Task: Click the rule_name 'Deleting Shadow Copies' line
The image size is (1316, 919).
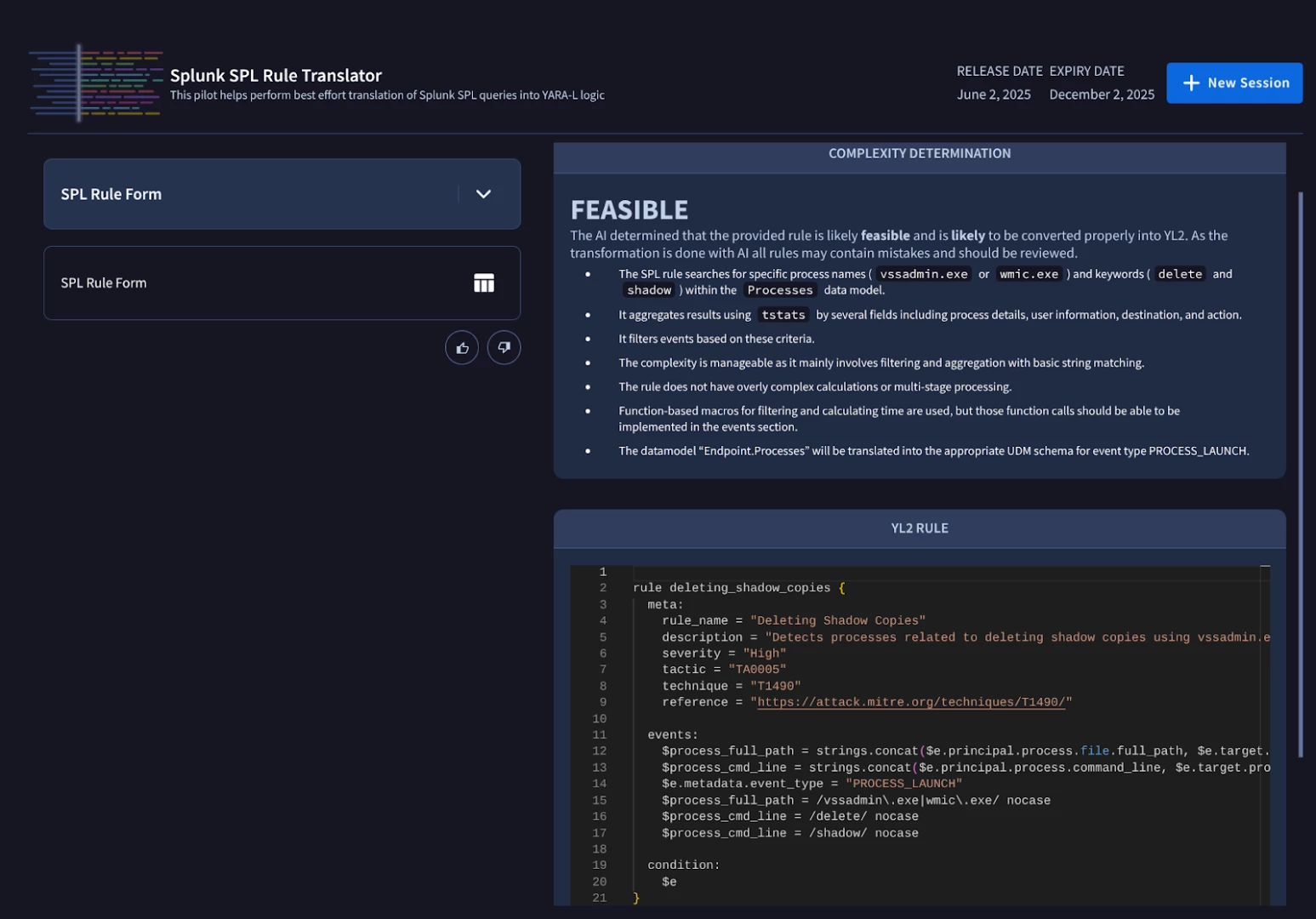Action: coord(794,621)
